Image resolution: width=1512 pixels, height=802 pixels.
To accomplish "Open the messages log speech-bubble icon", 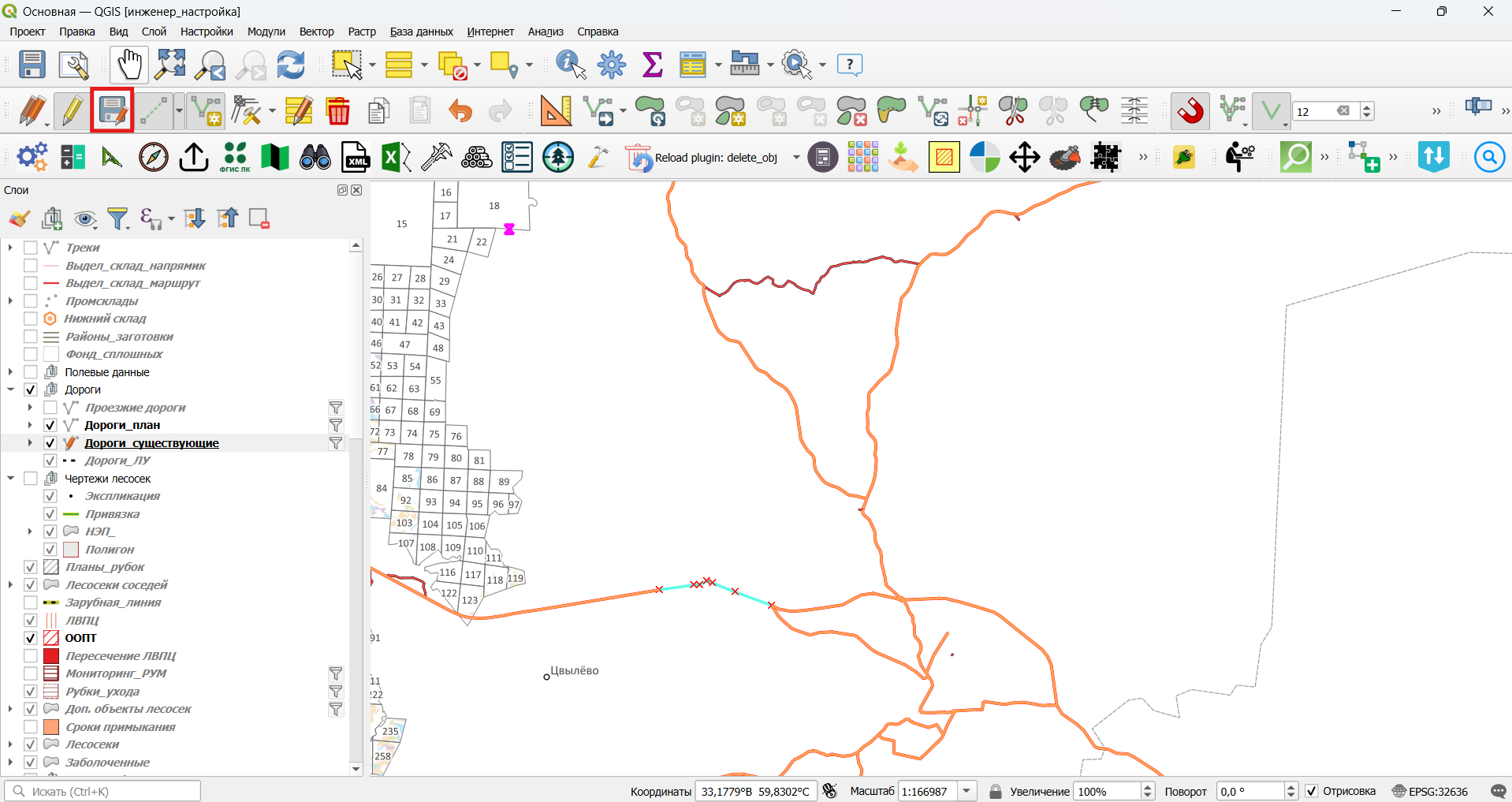I will pyautogui.click(x=1499, y=791).
